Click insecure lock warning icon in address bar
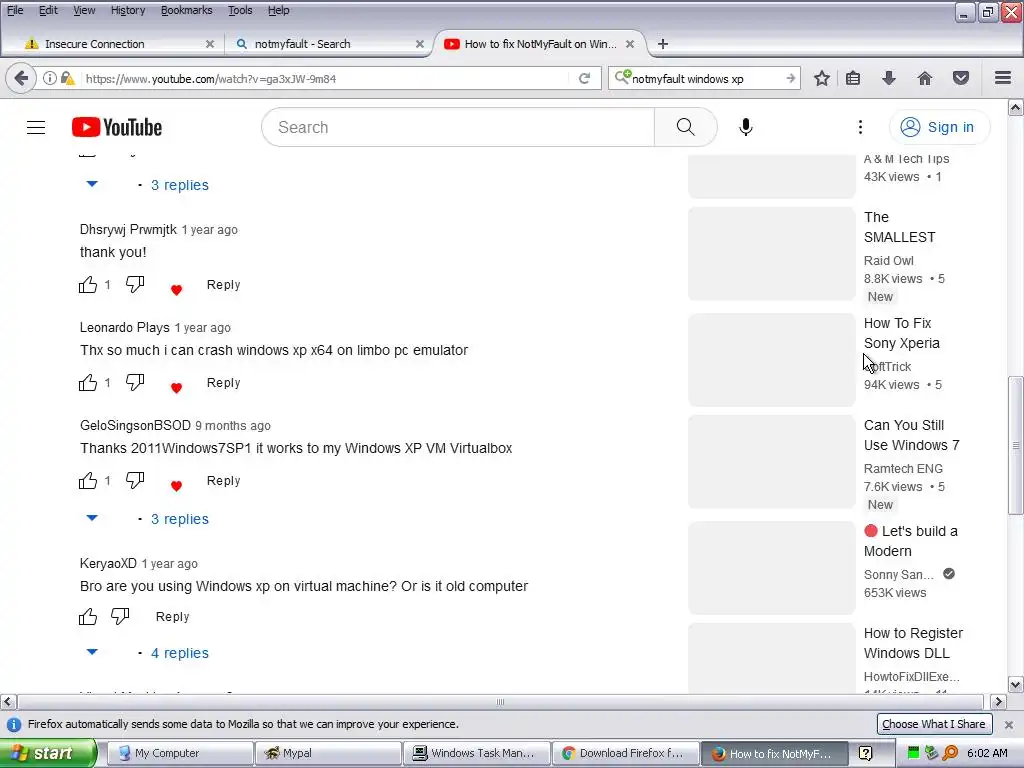The width and height of the screenshot is (1024, 768). tap(67, 78)
